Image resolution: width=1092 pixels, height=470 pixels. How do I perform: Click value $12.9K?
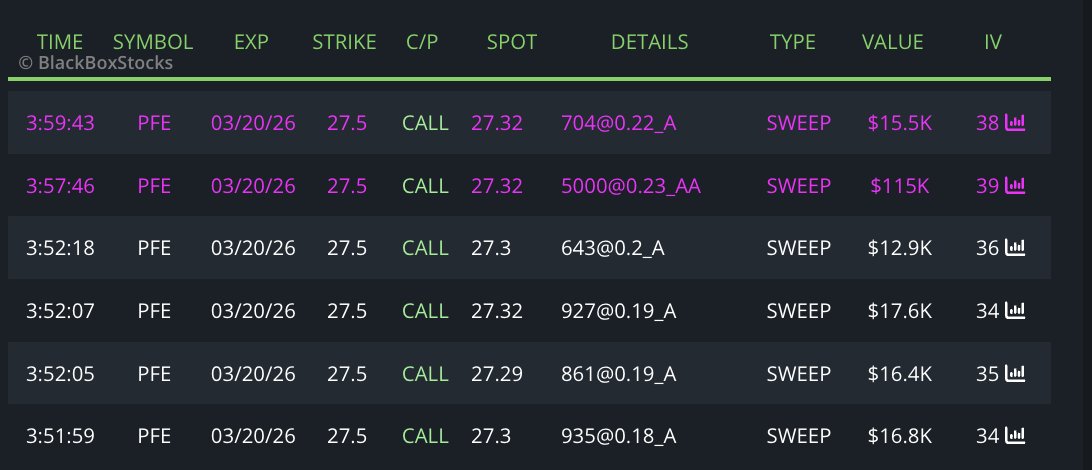[900, 248]
